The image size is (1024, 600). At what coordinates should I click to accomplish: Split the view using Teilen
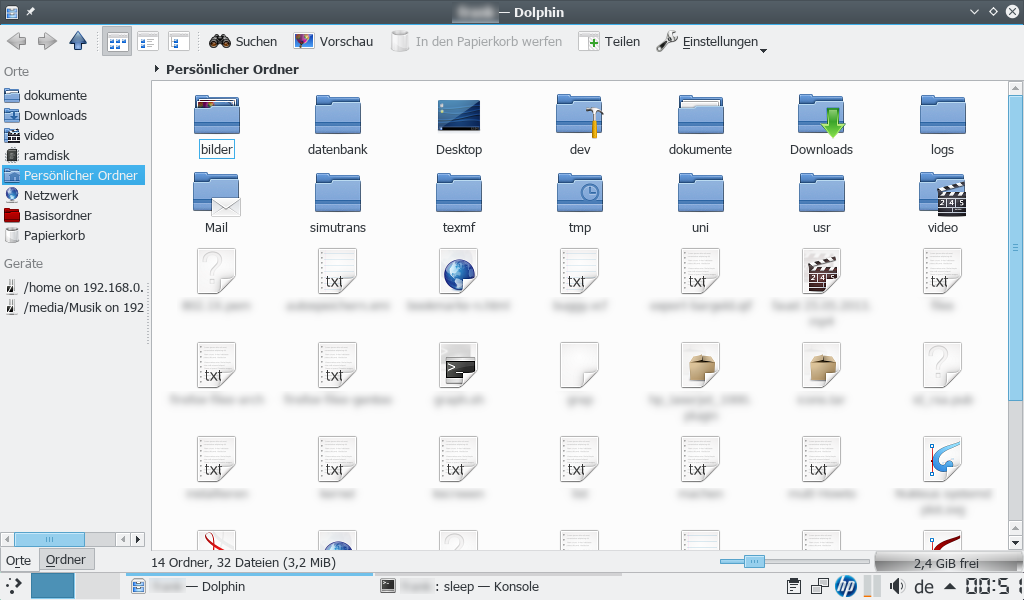[x=609, y=41]
